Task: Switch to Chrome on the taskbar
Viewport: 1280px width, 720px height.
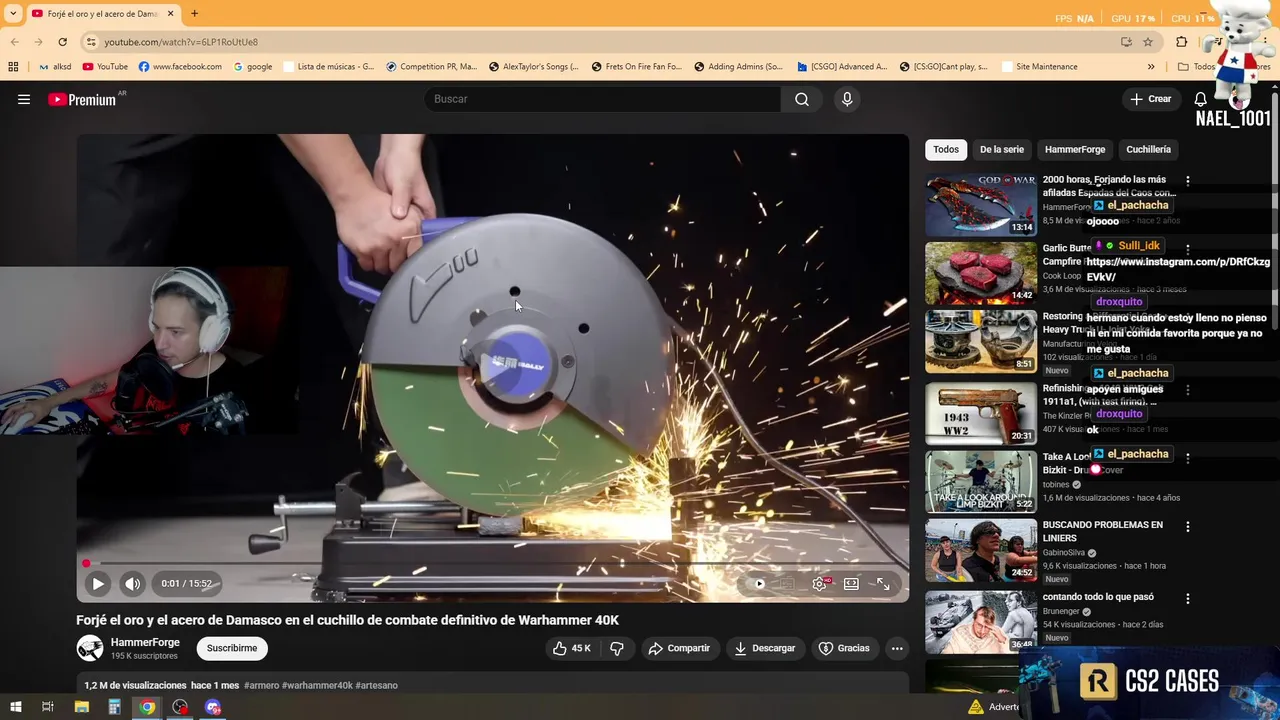Action: (147, 707)
